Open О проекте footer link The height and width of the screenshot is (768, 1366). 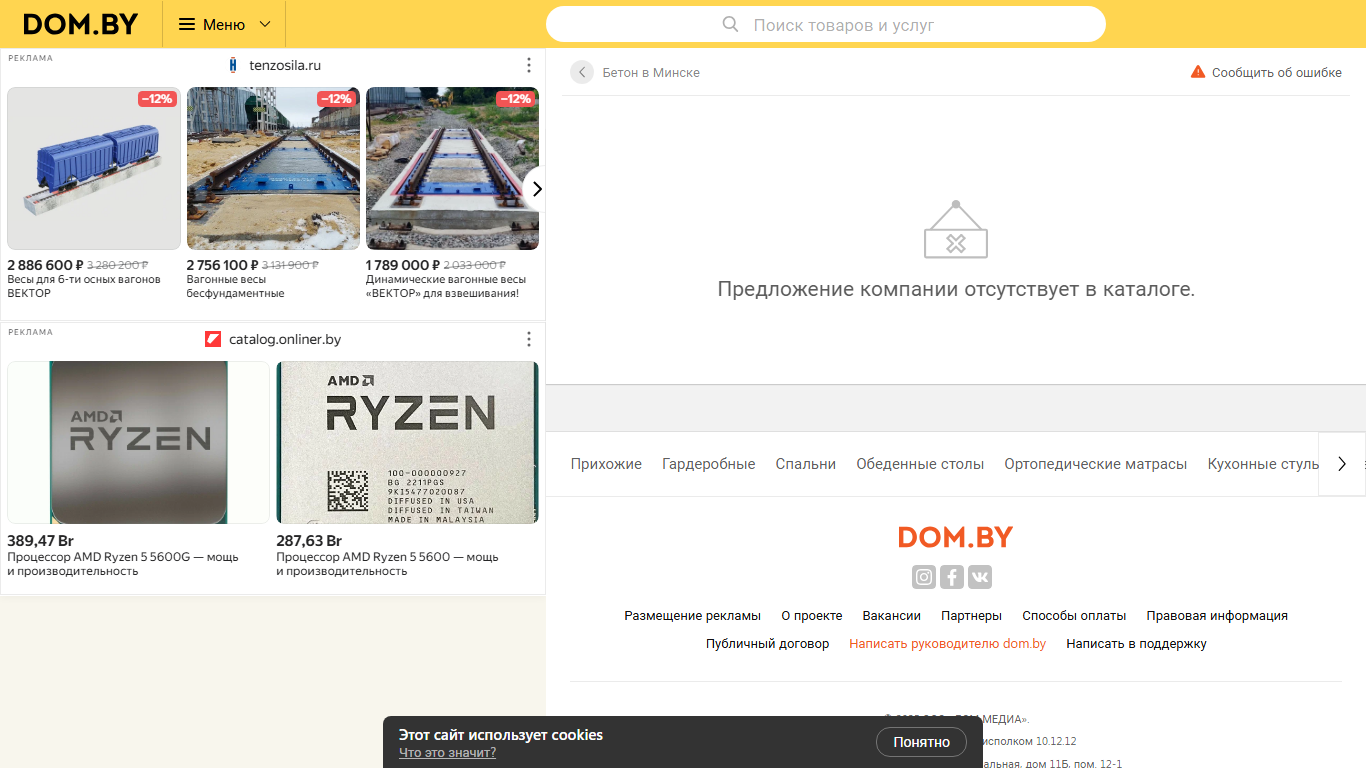tap(812, 616)
